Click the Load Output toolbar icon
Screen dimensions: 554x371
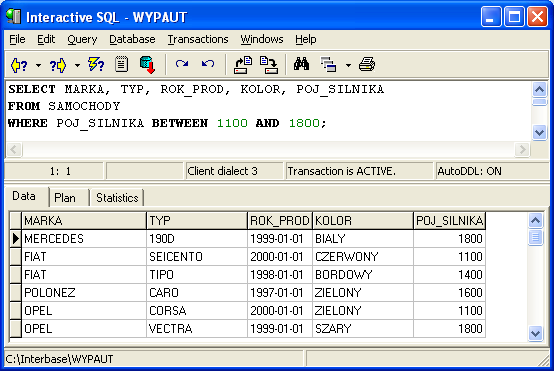tap(269, 65)
